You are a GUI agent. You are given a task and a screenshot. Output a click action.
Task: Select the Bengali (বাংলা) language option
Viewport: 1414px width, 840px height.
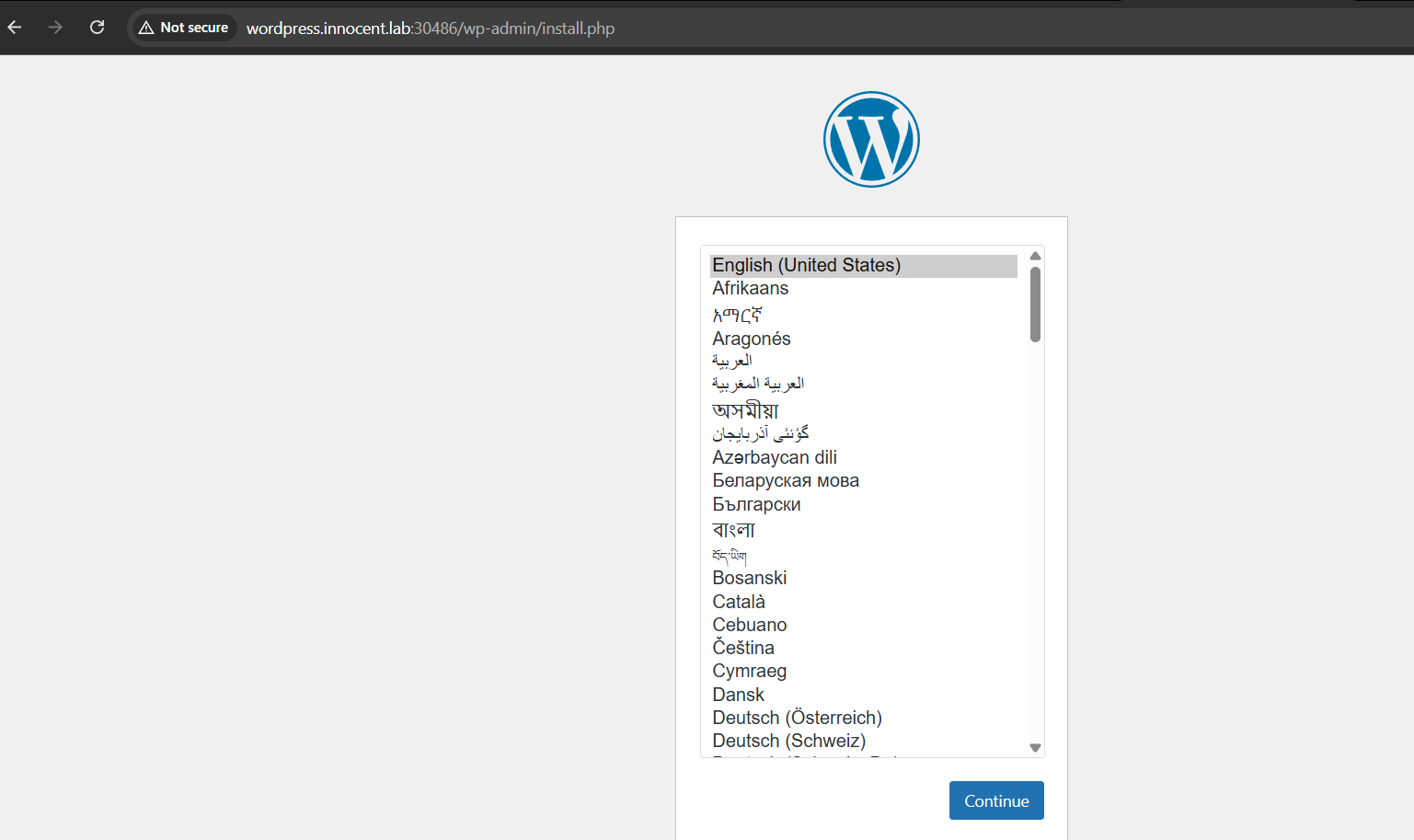(864, 529)
